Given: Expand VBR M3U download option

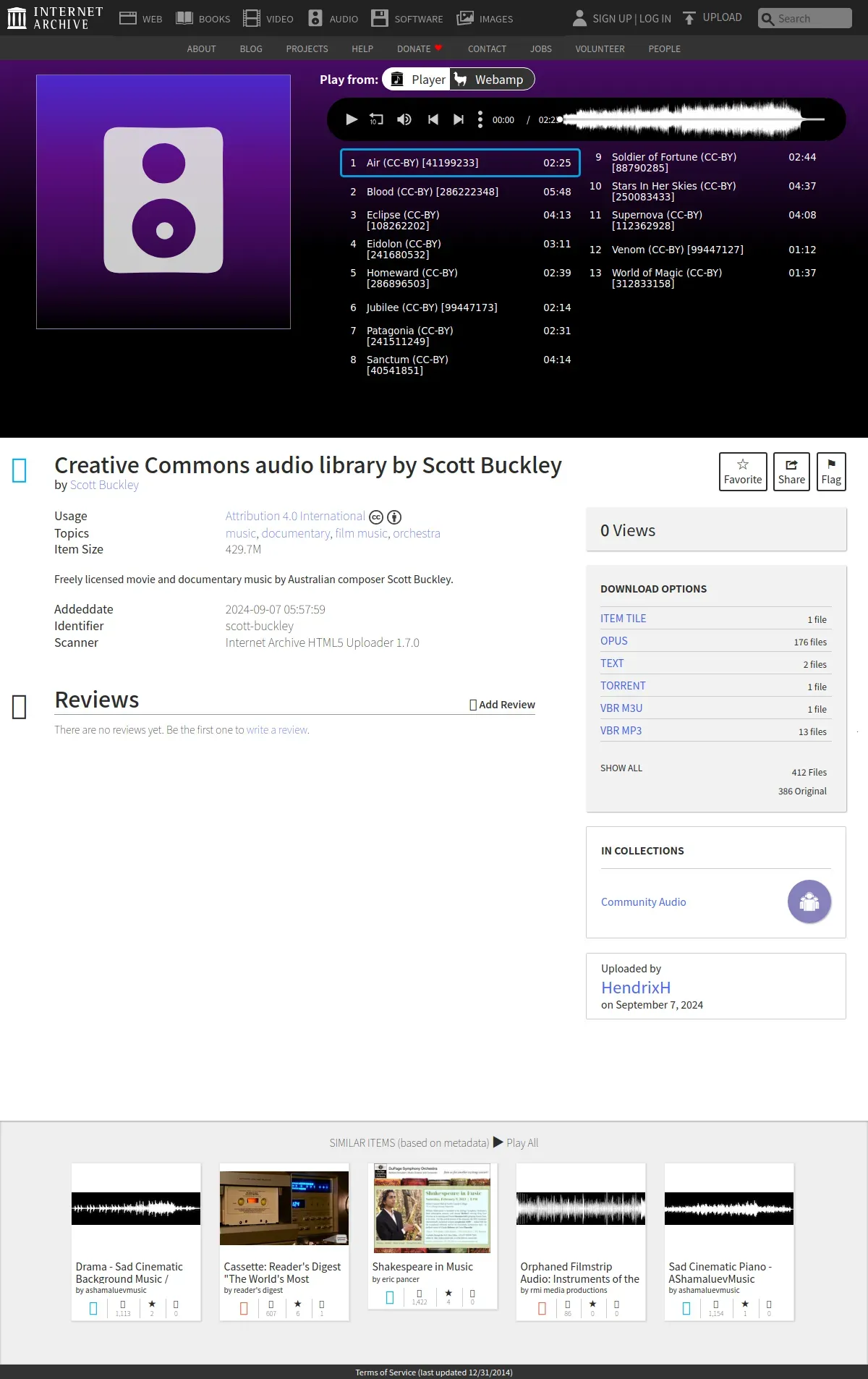Looking at the screenshot, I should pos(621,708).
